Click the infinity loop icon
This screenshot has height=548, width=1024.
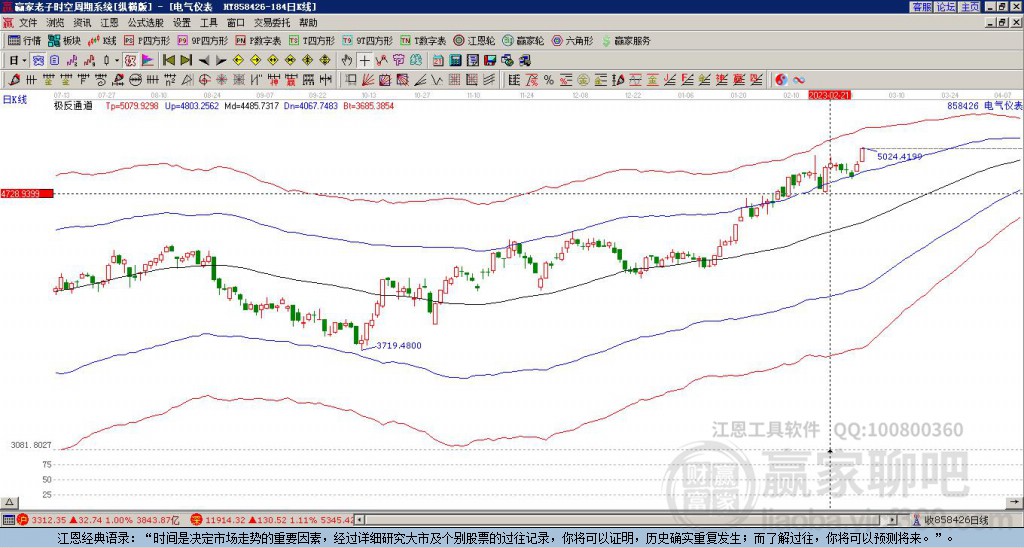click(x=799, y=80)
